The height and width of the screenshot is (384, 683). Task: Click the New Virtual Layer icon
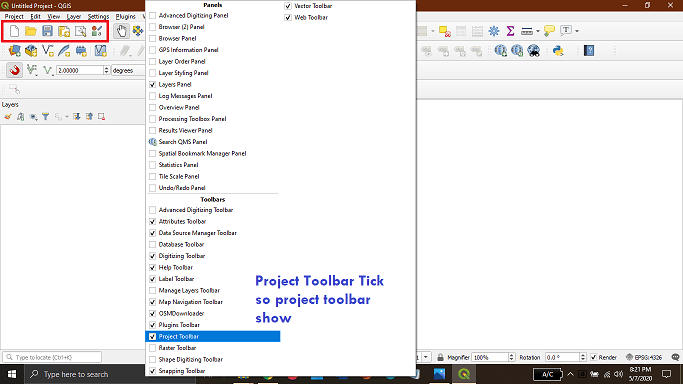tap(101, 51)
